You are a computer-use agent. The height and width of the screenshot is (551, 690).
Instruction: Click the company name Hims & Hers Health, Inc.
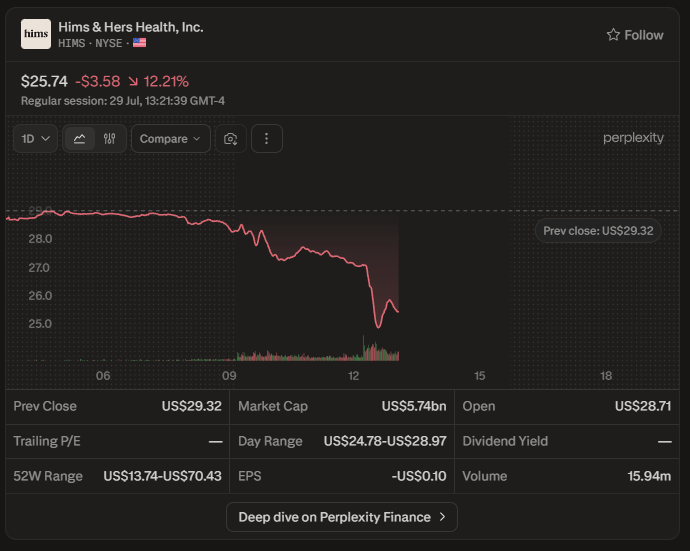[131, 27]
